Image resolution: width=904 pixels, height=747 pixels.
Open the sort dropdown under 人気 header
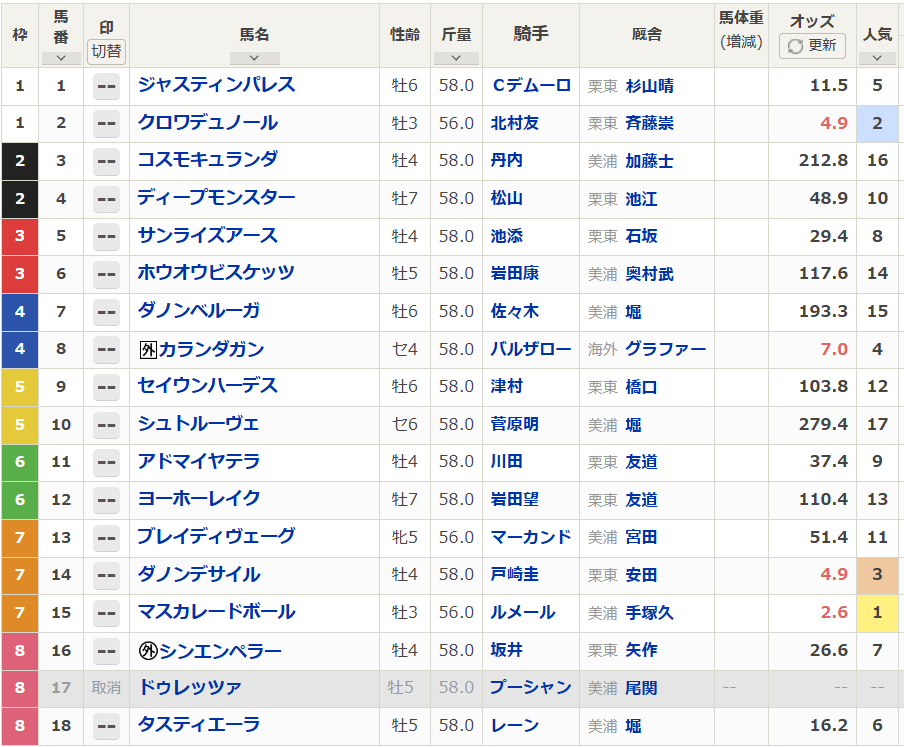[878, 58]
